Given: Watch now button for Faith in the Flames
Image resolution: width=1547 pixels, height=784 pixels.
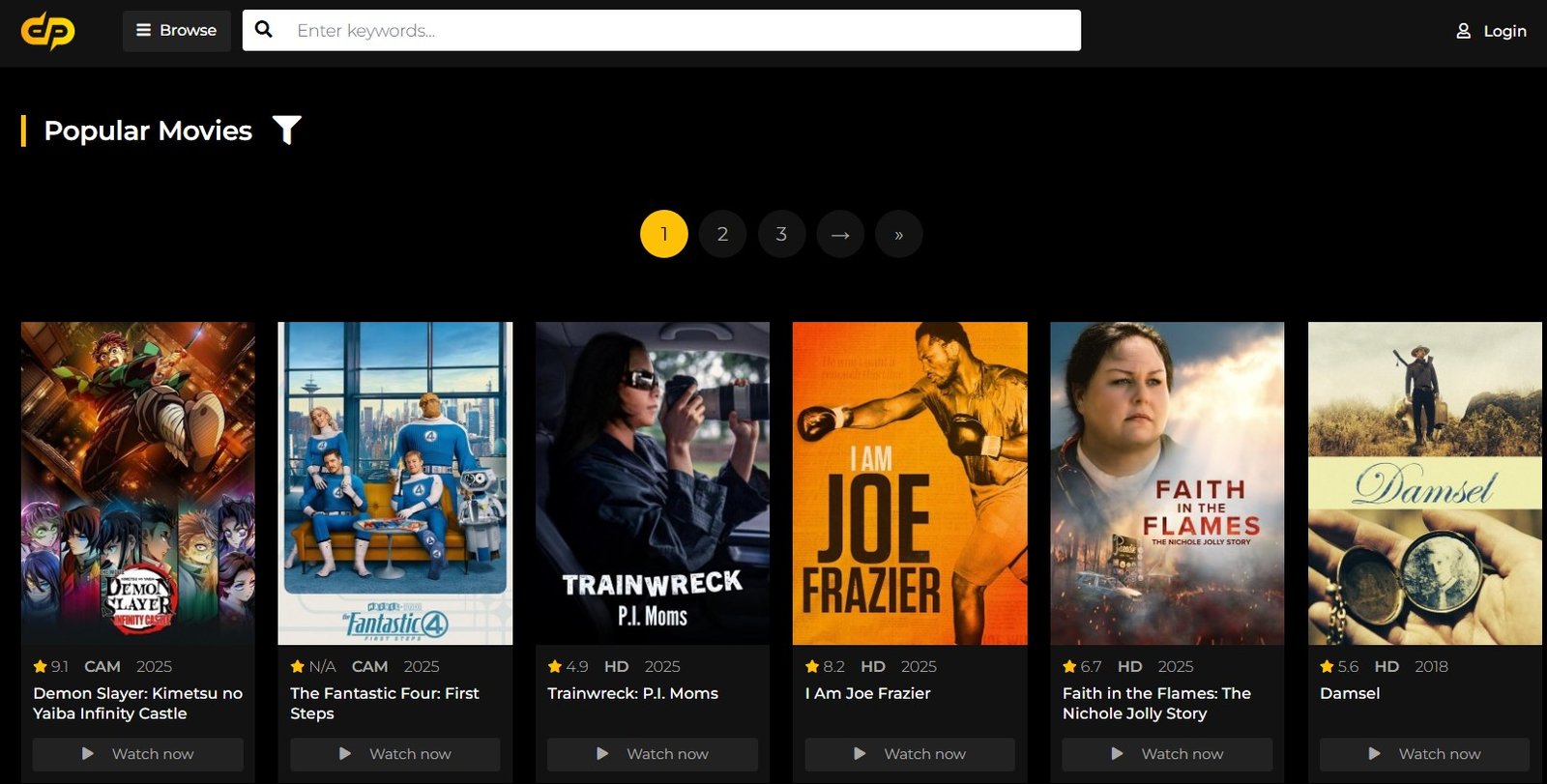Looking at the screenshot, I should coord(1167,754).
